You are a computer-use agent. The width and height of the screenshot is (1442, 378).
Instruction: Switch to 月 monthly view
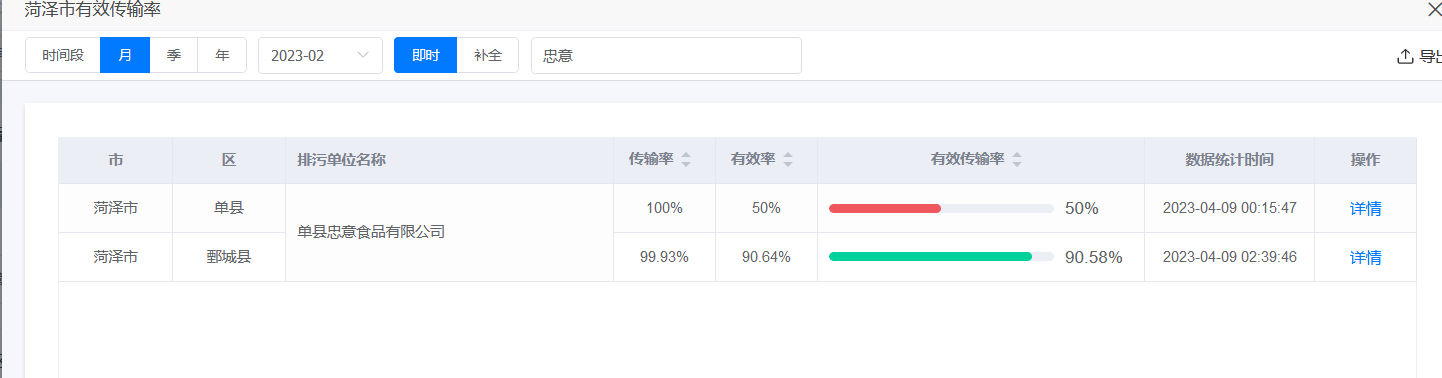[125, 55]
